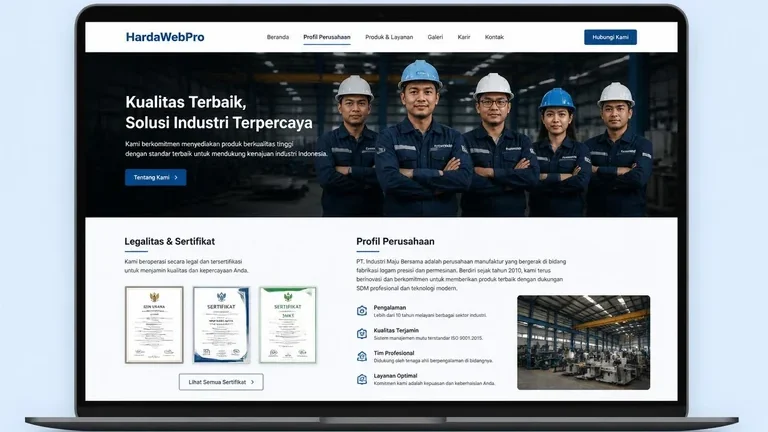Click the arrow in Tentang Kami button

pos(176,178)
